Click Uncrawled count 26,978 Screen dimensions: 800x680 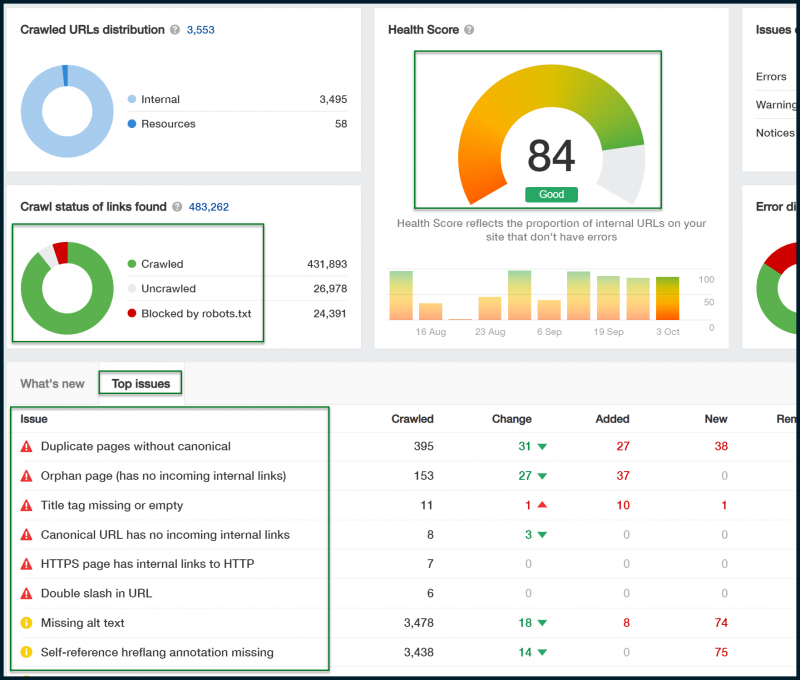330,288
